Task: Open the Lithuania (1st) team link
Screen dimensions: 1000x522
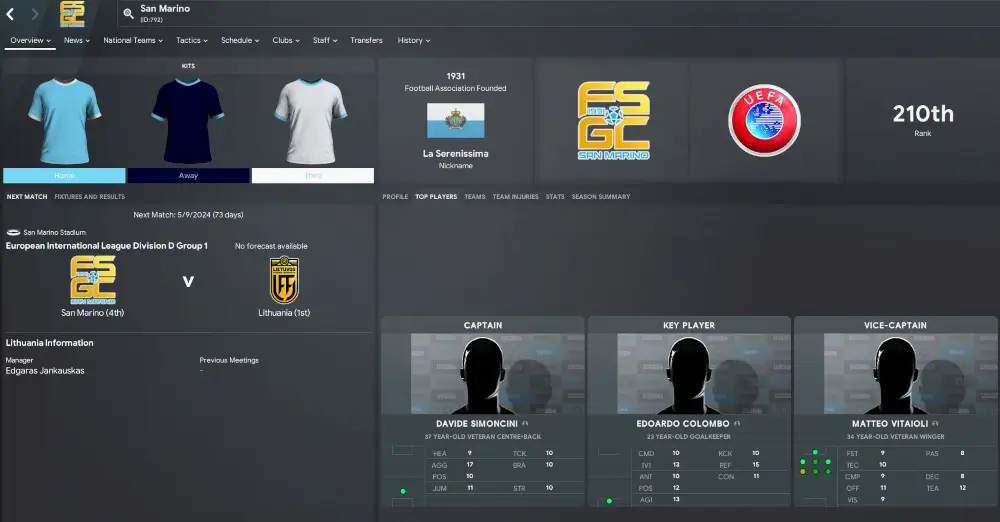Action: (284, 313)
